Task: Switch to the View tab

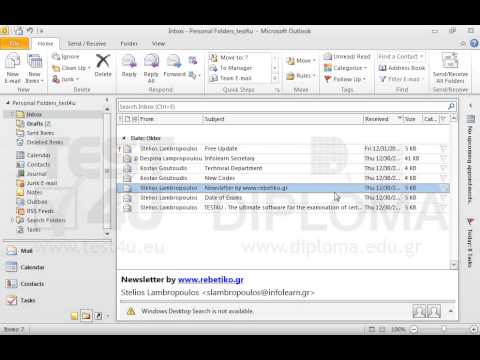Action: point(158,44)
